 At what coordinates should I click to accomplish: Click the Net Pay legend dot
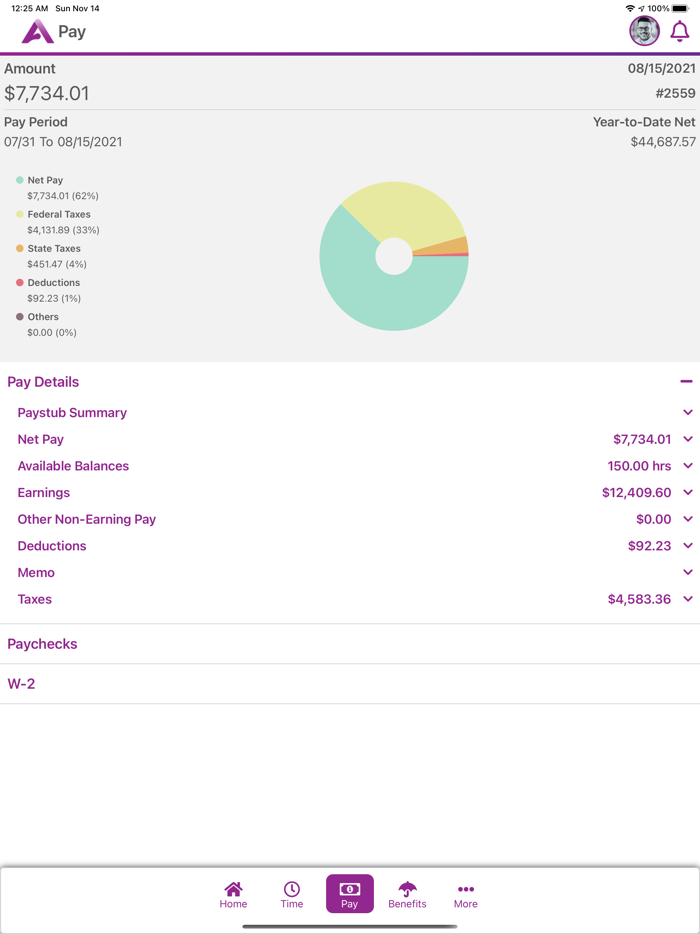click(20, 180)
